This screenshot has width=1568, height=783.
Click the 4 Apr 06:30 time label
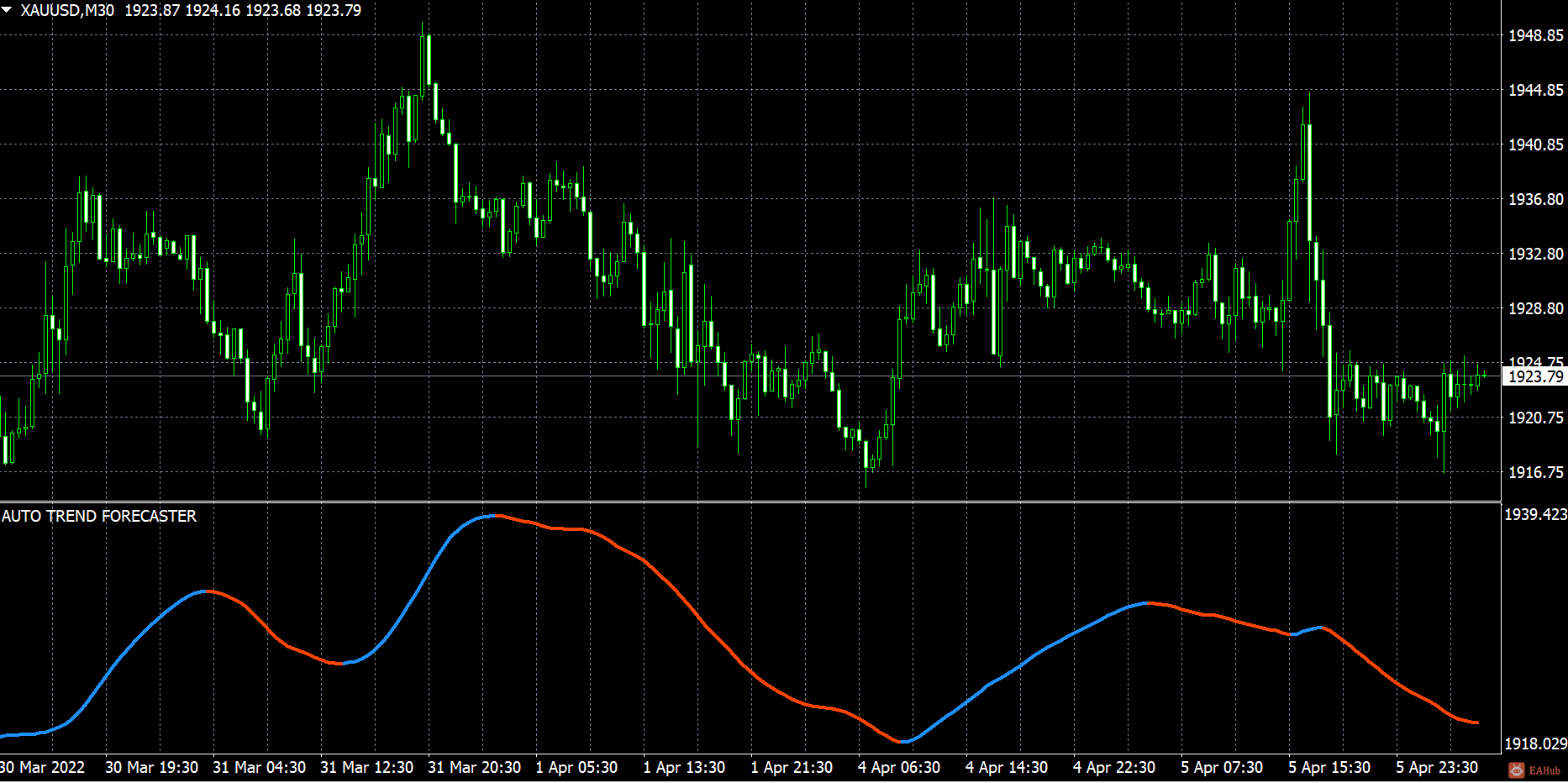(899, 767)
